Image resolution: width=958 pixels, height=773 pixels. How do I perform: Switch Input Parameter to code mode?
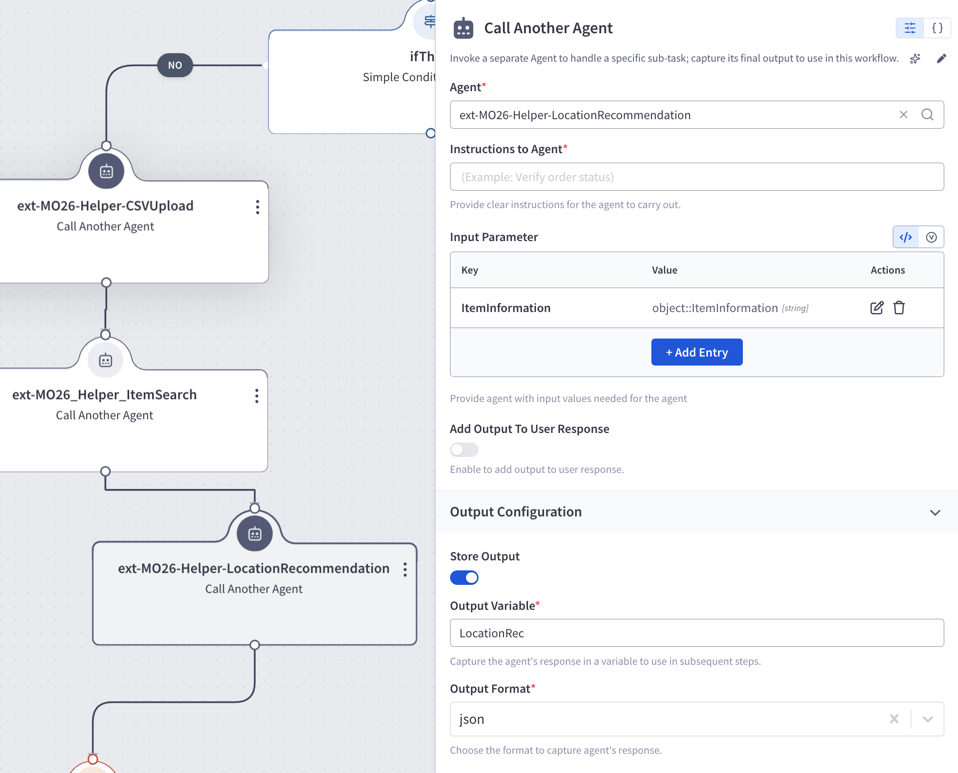tap(905, 237)
